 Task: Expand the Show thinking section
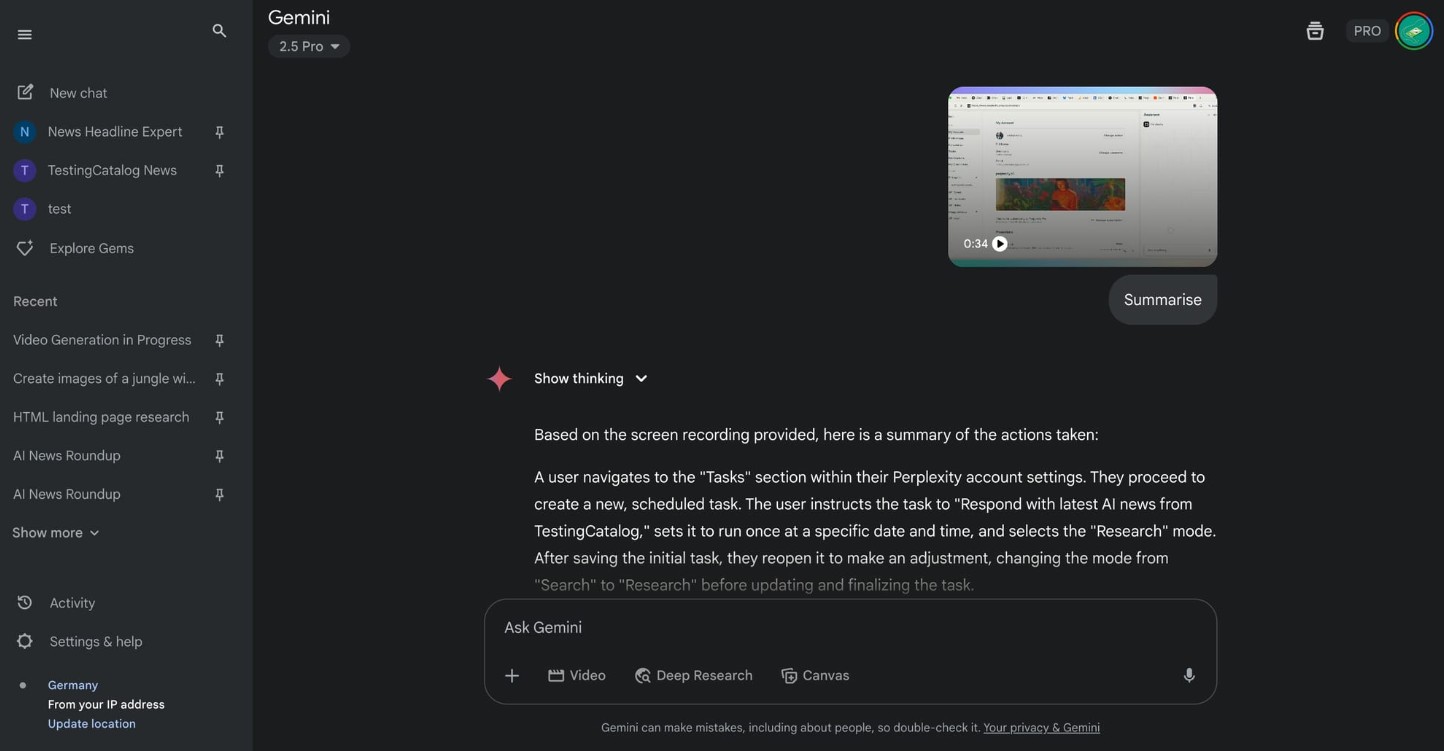590,379
